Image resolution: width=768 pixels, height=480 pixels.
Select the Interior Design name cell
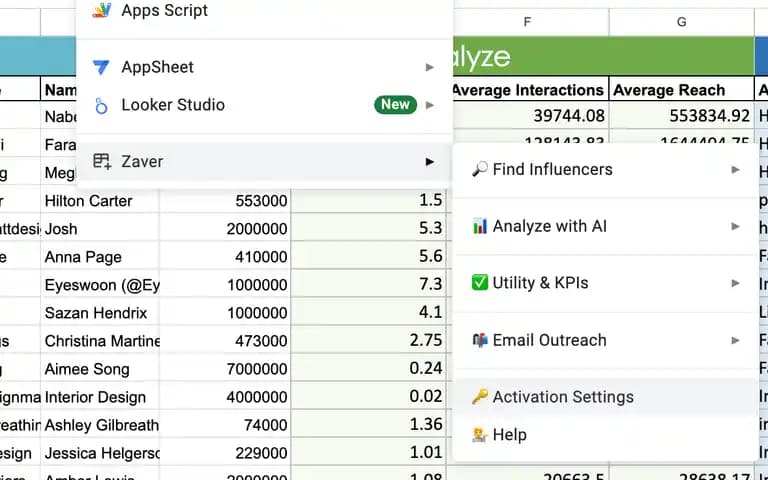click(x=100, y=397)
